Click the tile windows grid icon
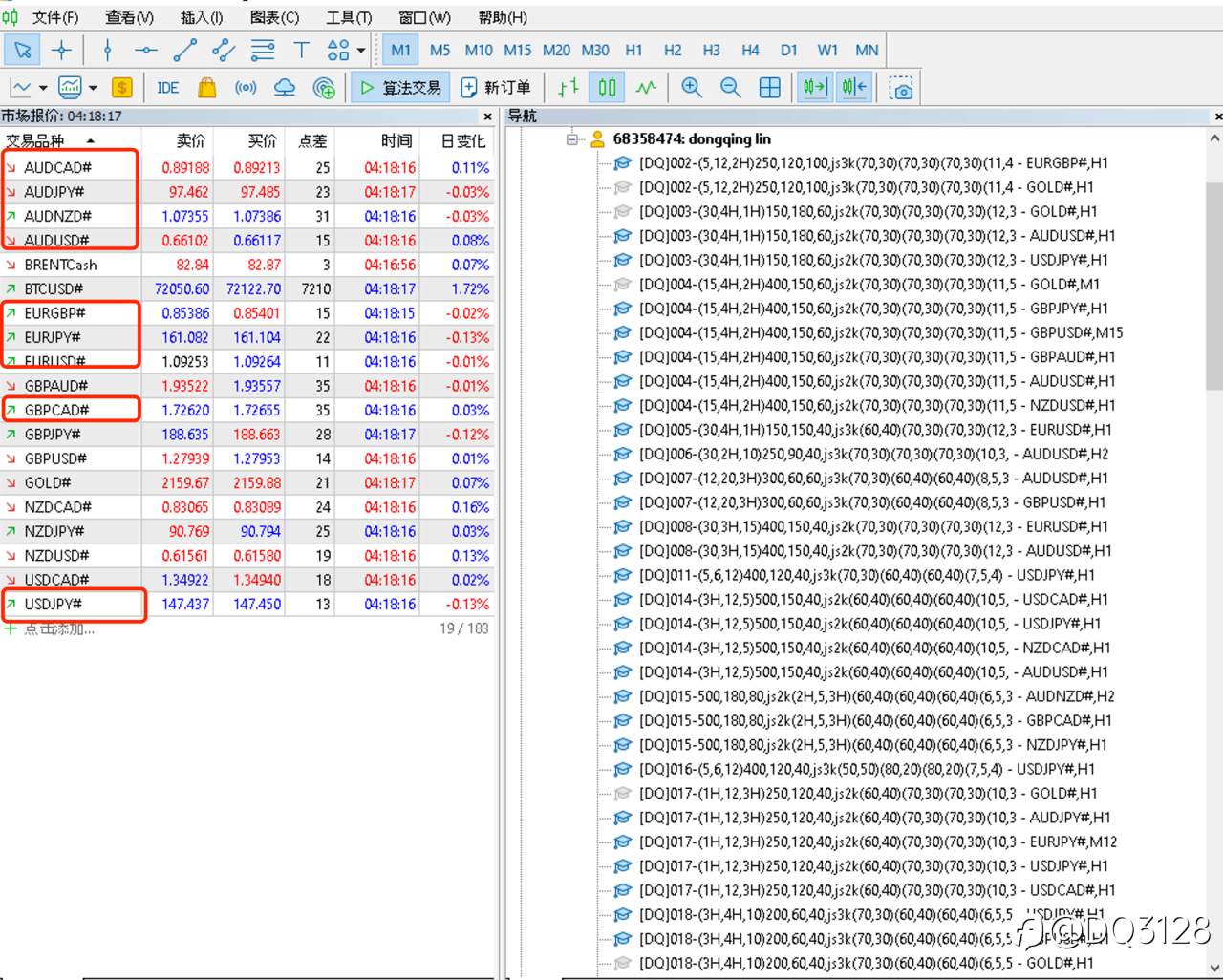This screenshot has height=980, width=1223. pyautogui.click(x=769, y=88)
